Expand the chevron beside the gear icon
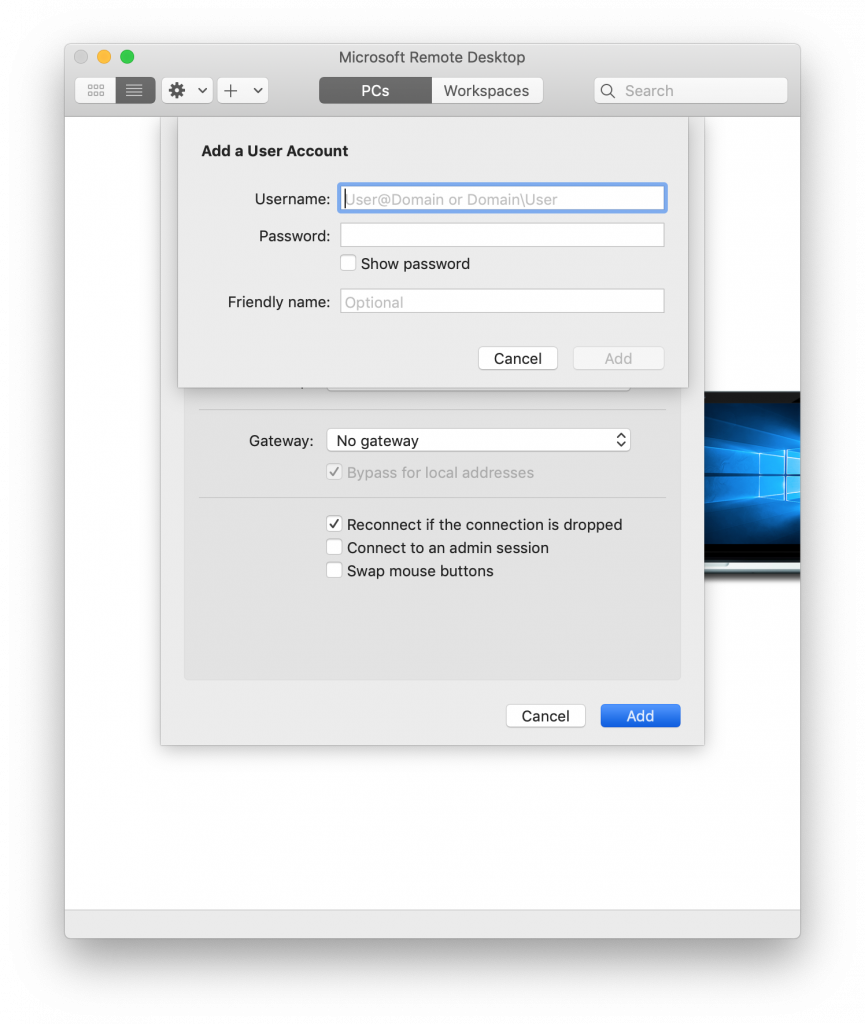This screenshot has height=1024, width=865. point(203,91)
